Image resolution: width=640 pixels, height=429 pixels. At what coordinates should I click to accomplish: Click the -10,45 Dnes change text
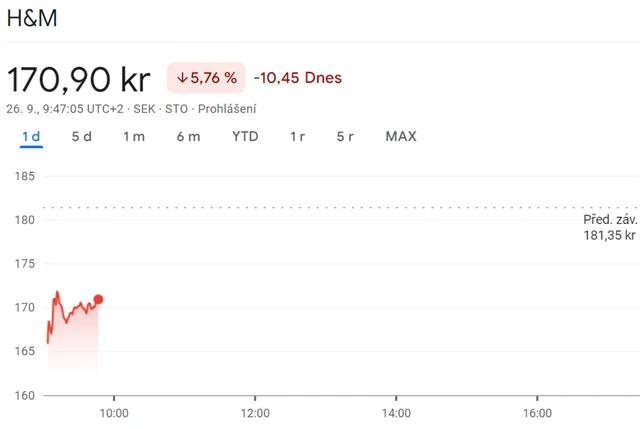(x=298, y=78)
